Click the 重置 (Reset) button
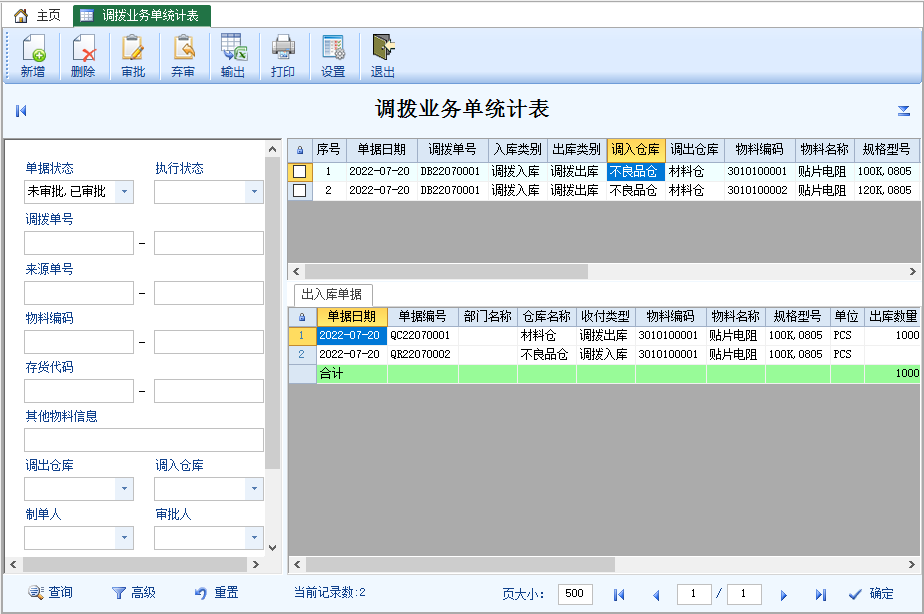 [217, 592]
